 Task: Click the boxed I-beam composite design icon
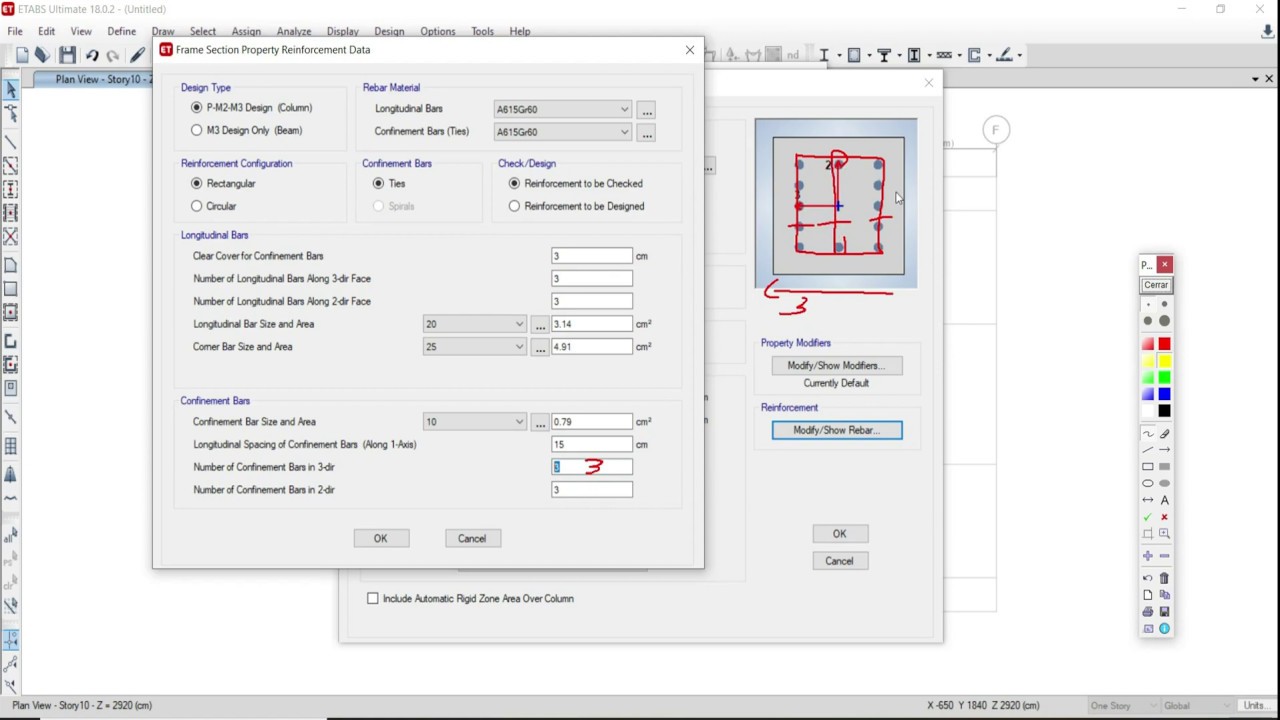coord(914,55)
